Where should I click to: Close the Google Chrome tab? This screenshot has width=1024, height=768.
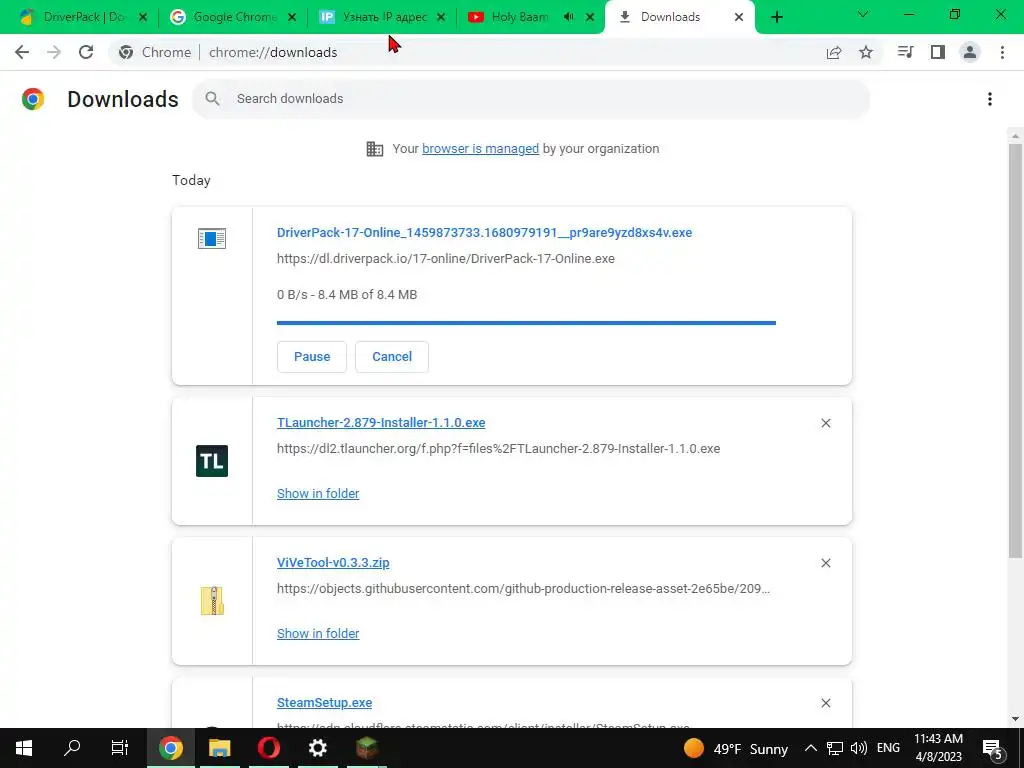pyautogui.click(x=292, y=17)
